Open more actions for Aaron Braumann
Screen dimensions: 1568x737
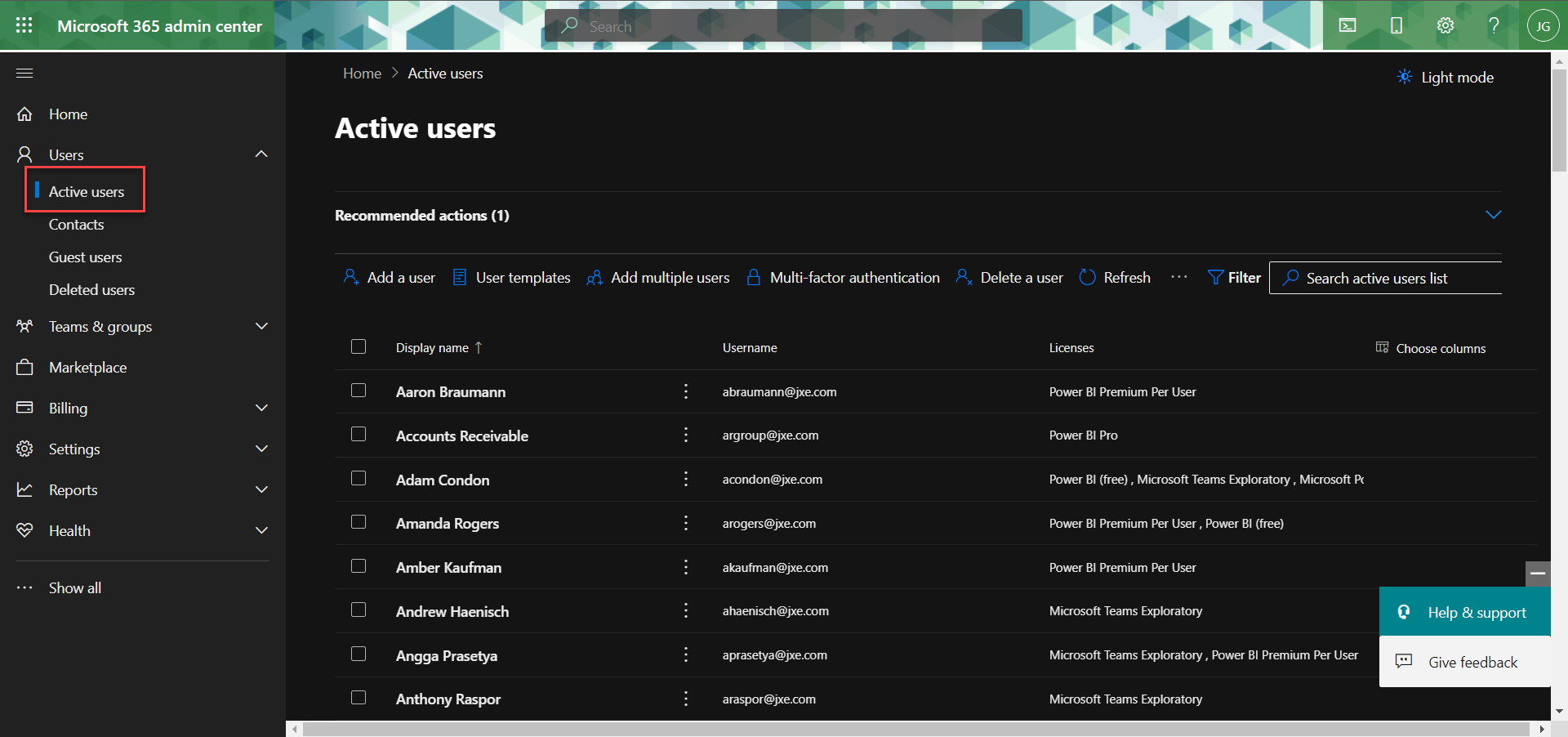point(686,391)
